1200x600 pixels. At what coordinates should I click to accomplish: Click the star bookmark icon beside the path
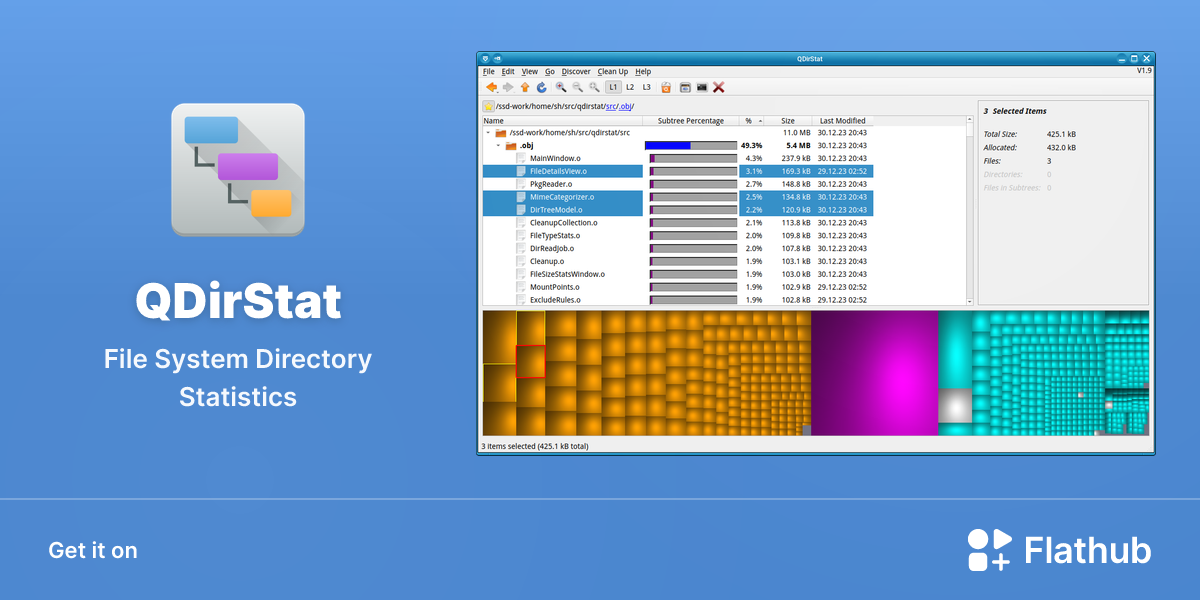click(x=488, y=106)
